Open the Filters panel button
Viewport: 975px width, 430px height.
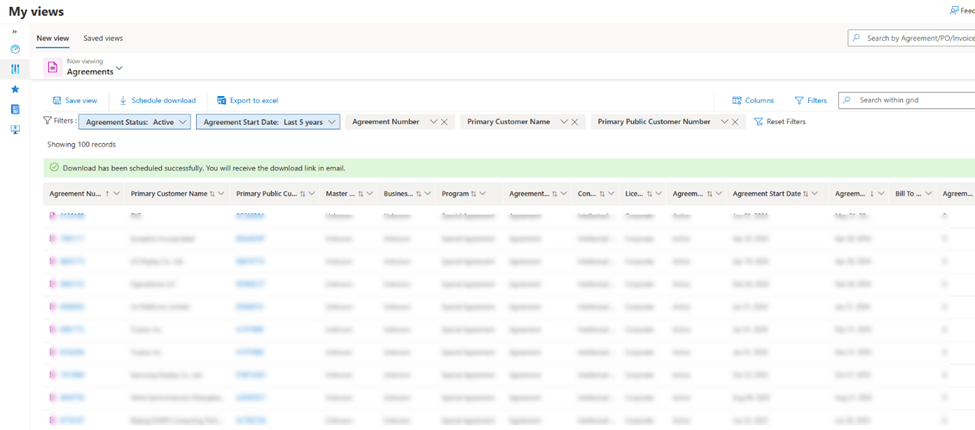click(811, 100)
